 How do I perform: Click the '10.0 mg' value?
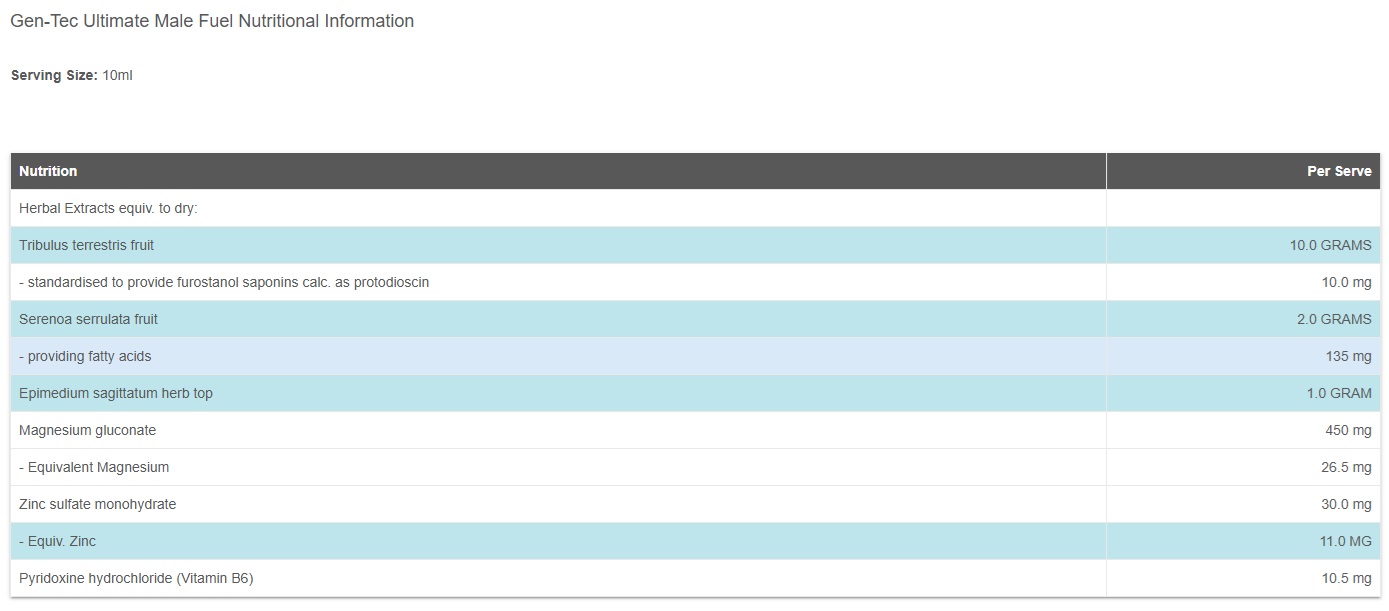1346,282
